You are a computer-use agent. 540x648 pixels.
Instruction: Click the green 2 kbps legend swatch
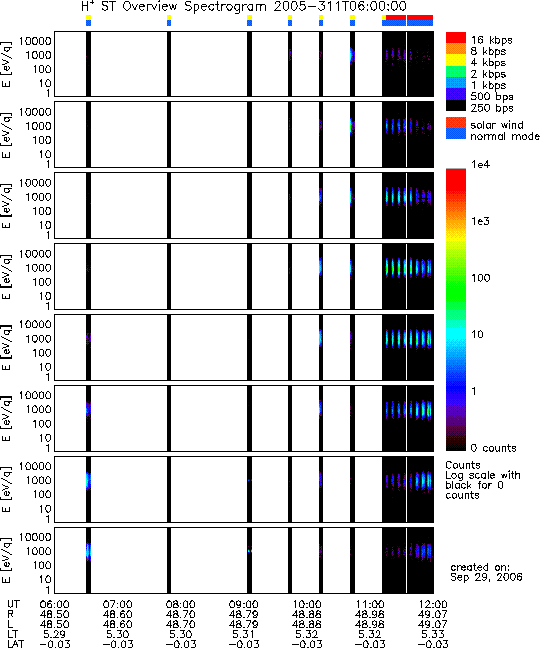click(x=456, y=71)
